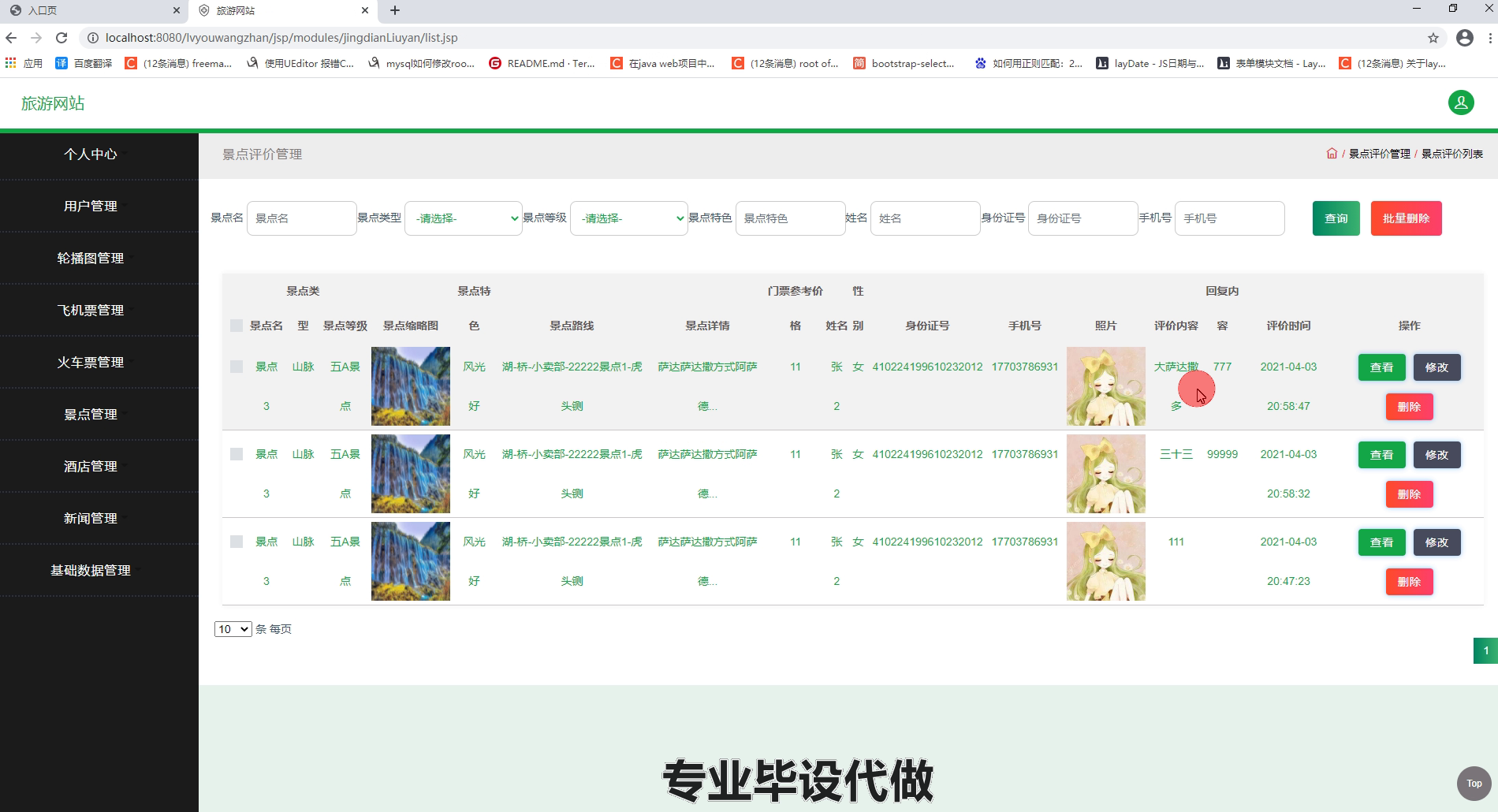
Task: Click 修改 for the 111 review row
Action: (1437, 542)
